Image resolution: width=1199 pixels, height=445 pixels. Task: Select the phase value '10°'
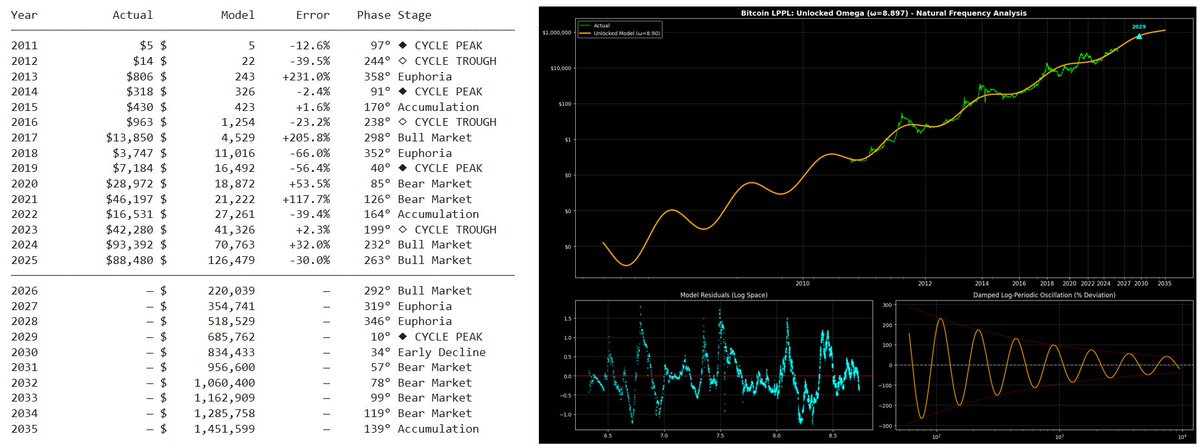point(381,336)
